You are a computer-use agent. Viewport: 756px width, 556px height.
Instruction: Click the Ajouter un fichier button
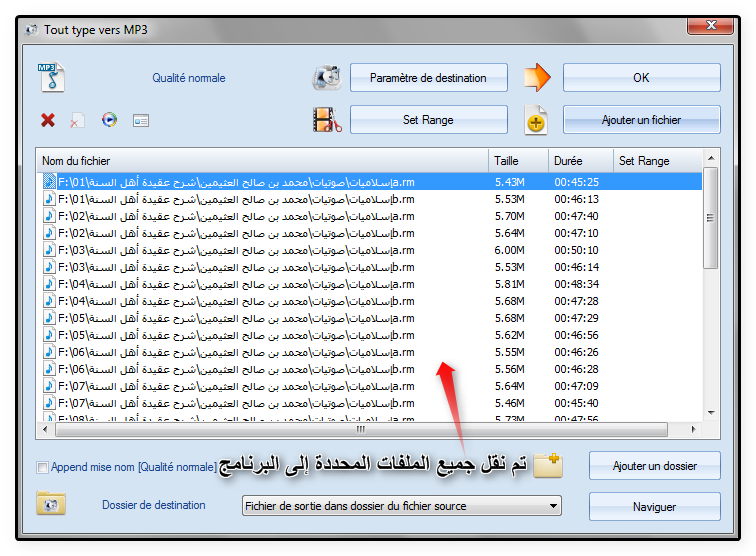pyautogui.click(x=641, y=120)
